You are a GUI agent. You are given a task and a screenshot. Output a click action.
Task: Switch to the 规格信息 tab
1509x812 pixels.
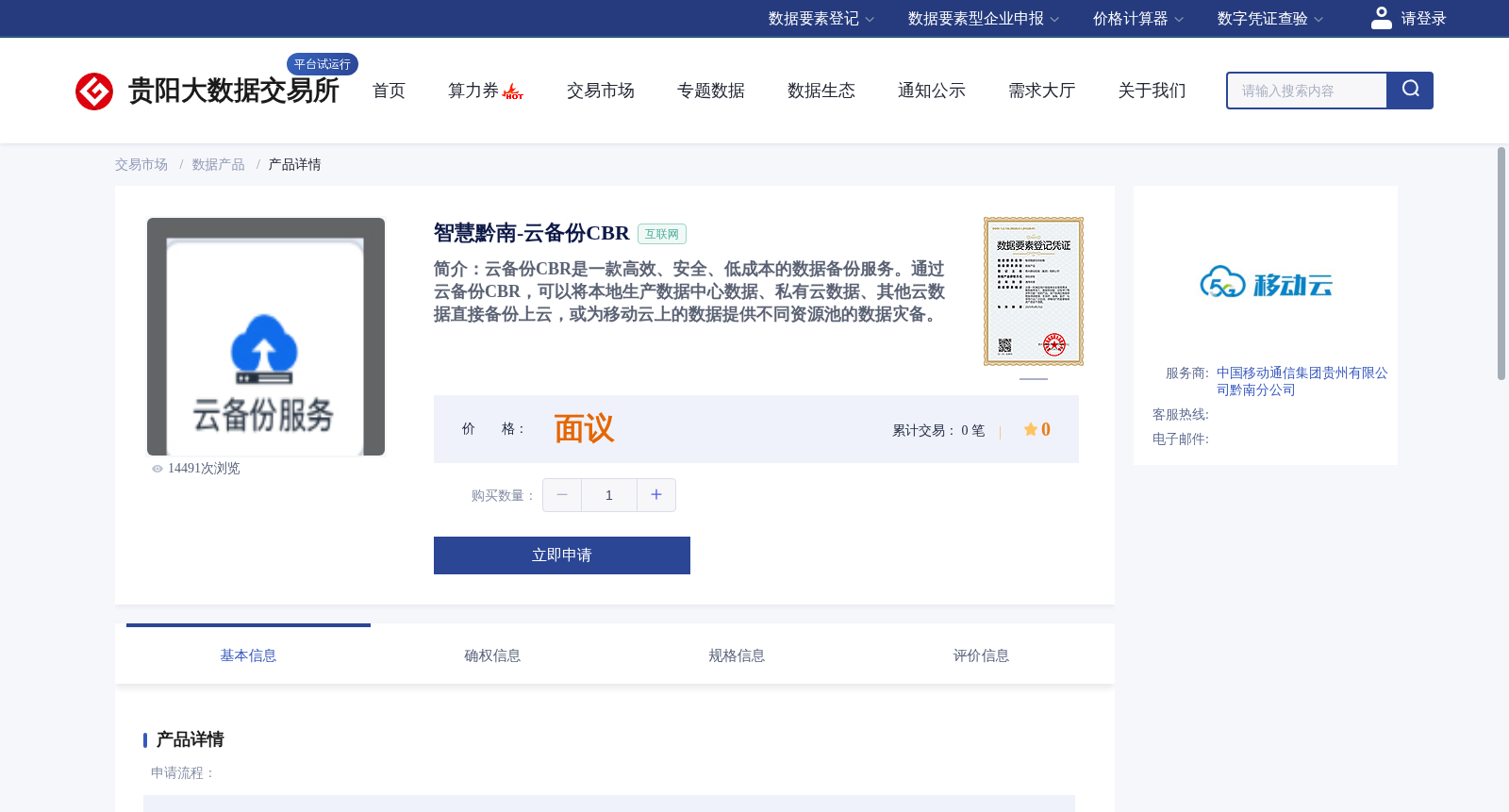tap(737, 655)
